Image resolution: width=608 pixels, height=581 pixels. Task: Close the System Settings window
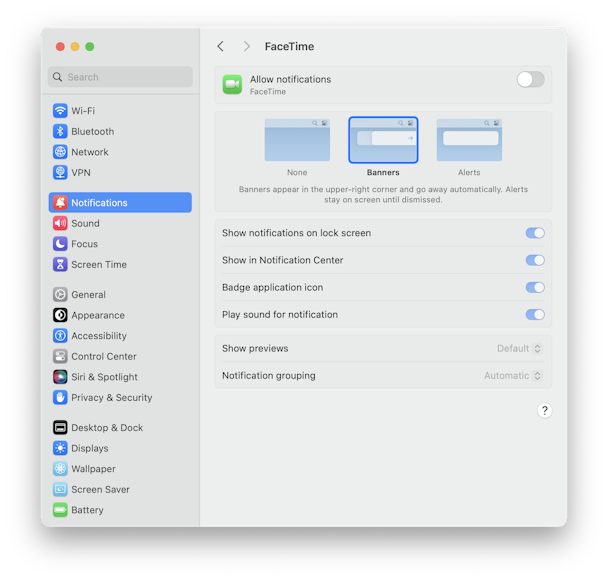click(x=60, y=47)
